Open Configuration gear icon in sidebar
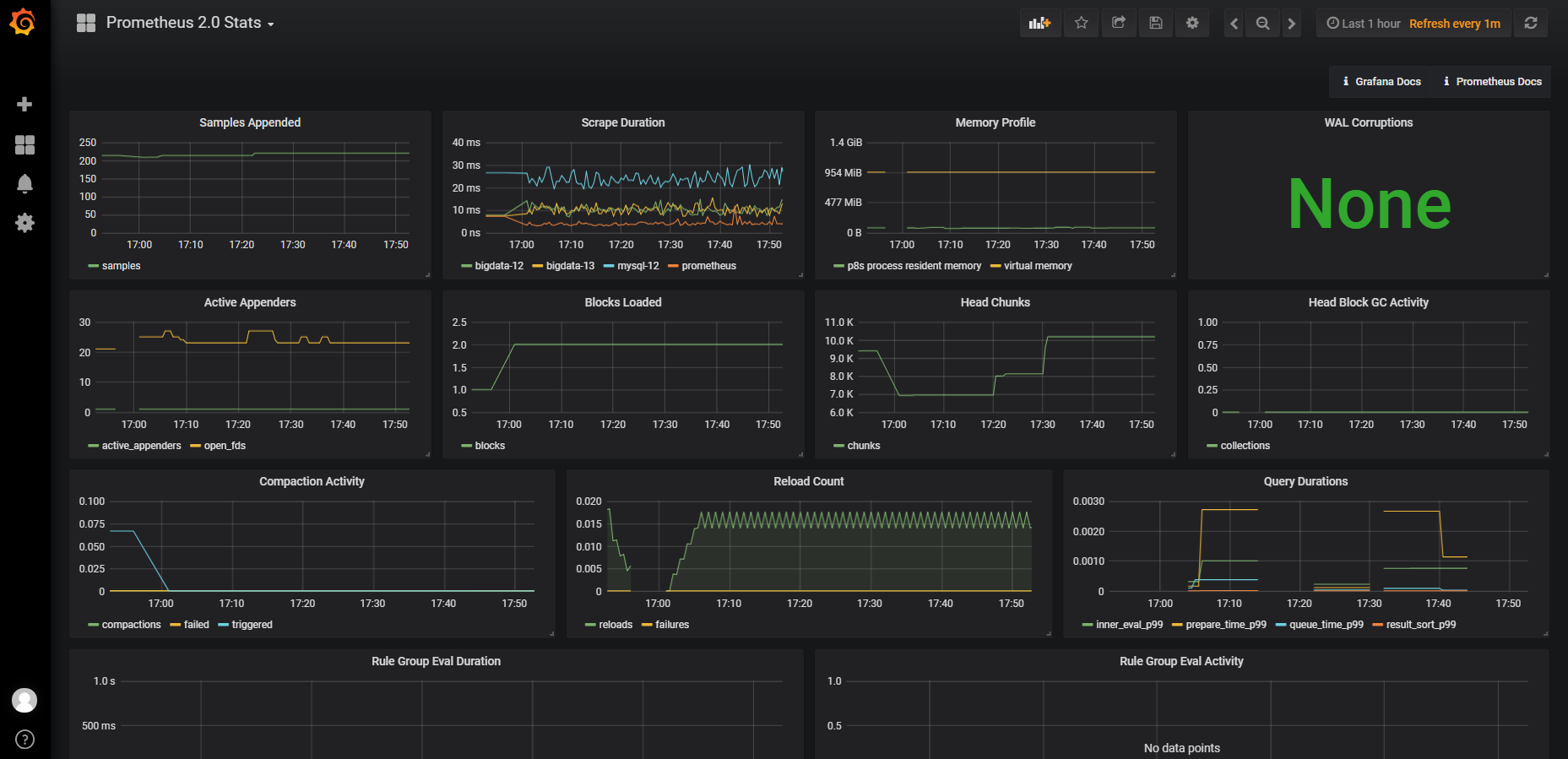 (x=24, y=223)
